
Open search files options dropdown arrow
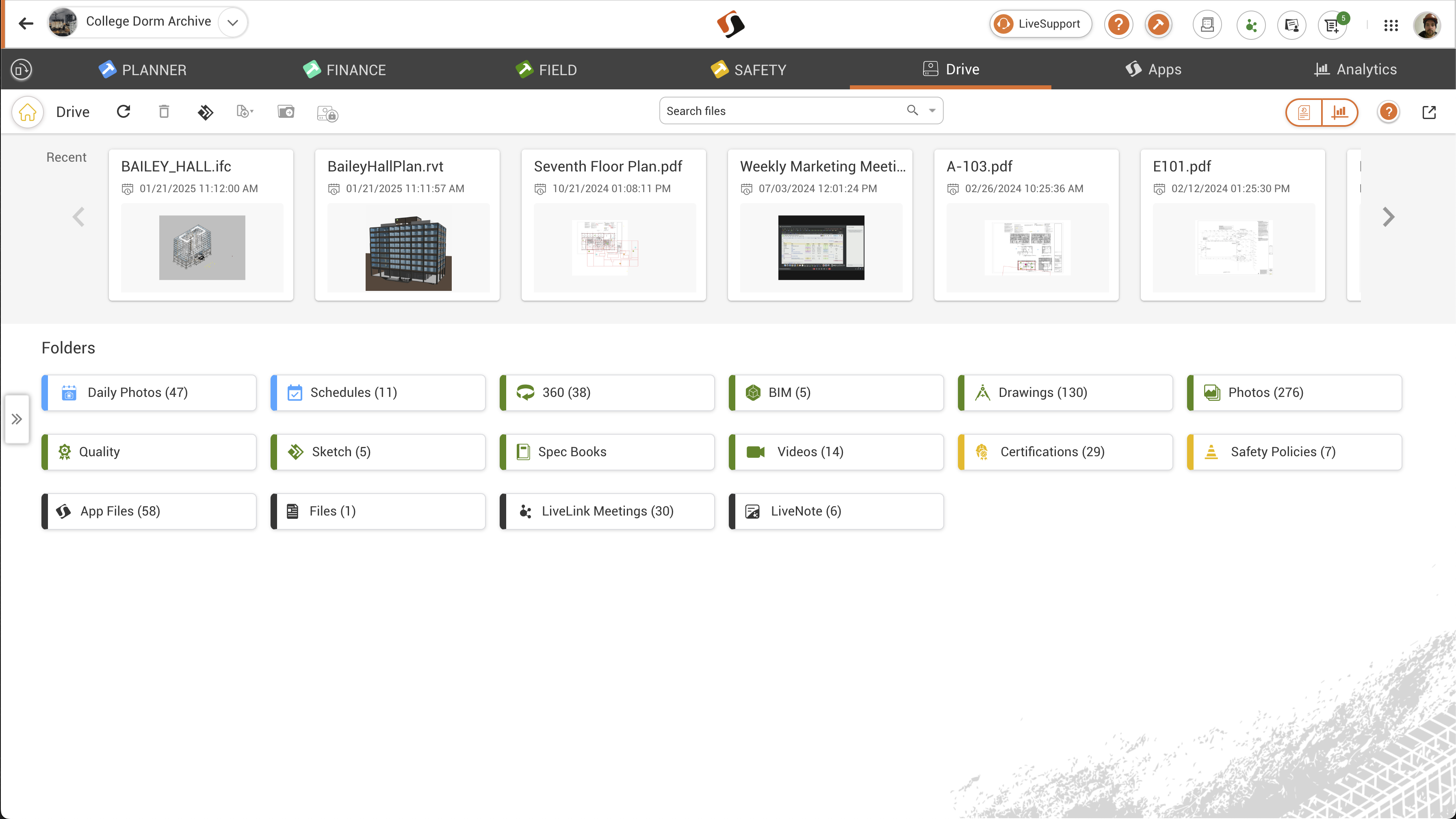point(932,111)
